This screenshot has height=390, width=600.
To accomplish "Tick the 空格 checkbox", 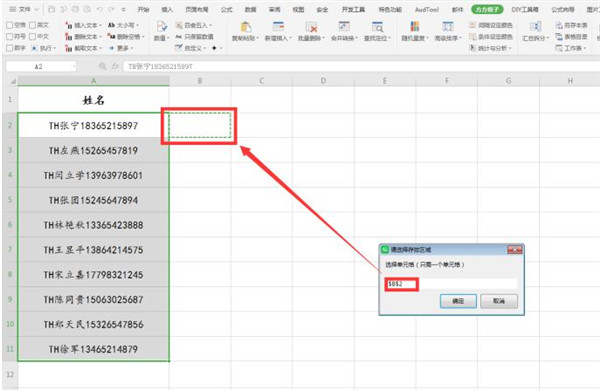I will (x=10, y=25).
